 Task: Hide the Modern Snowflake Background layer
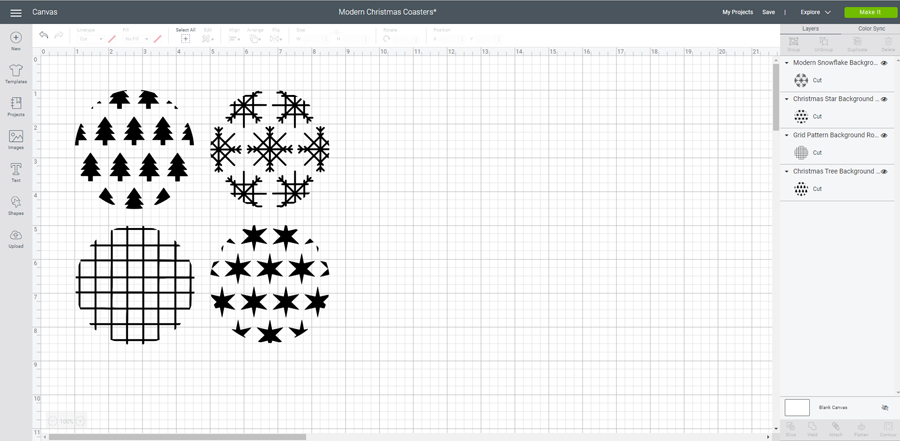click(884, 63)
